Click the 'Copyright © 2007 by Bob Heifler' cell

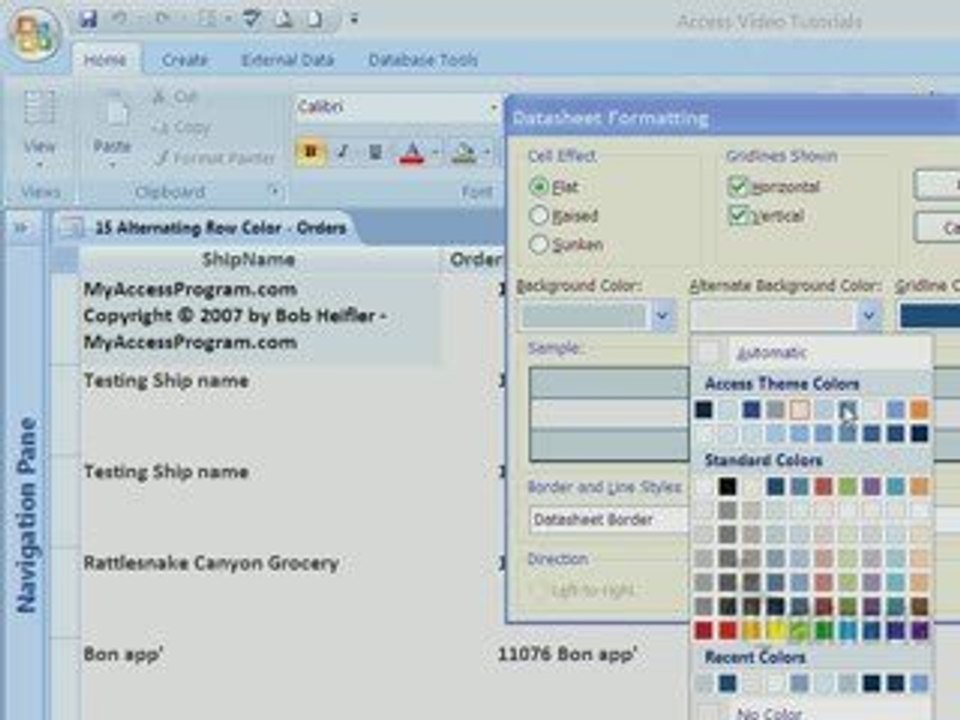pos(260,316)
